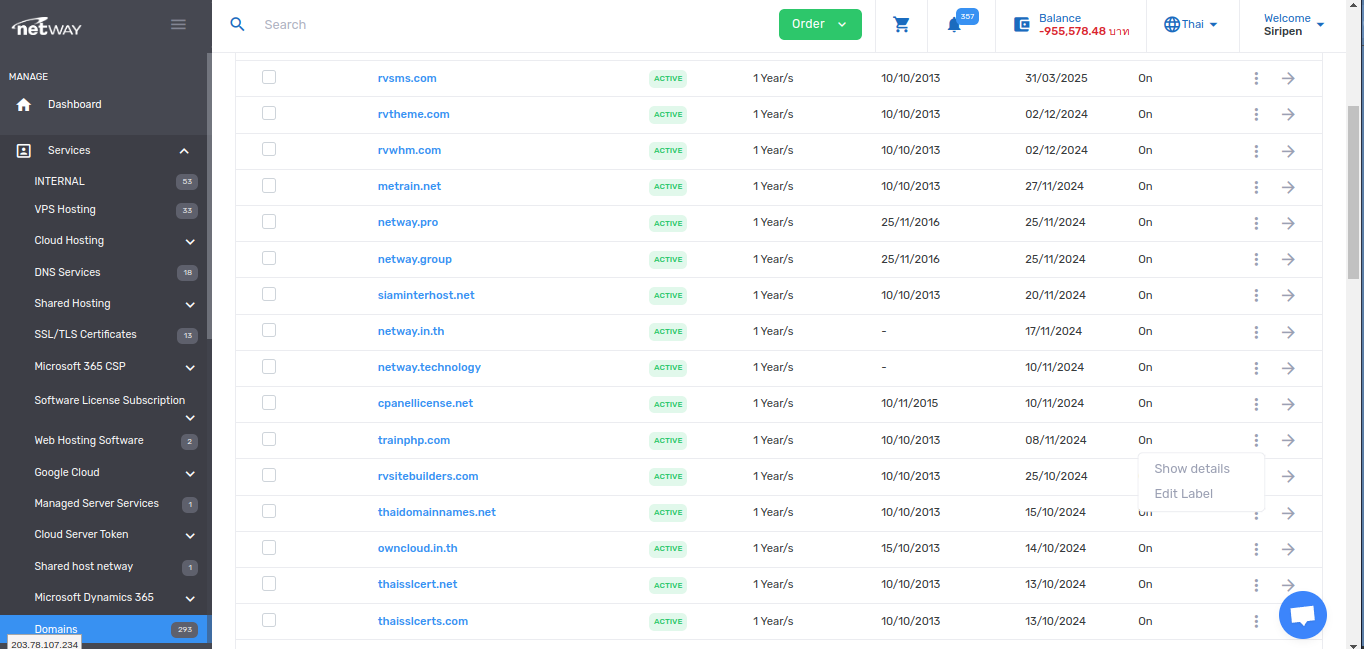1364x649 pixels.
Task: Open the cpanellicense.net domain link
Action: (x=425, y=403)
